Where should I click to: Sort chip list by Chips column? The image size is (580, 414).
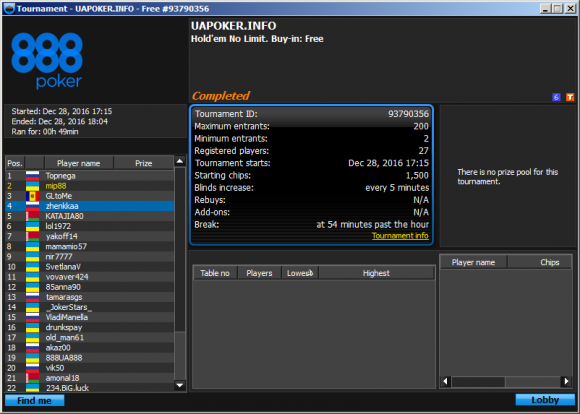click(x=540, y=262)
